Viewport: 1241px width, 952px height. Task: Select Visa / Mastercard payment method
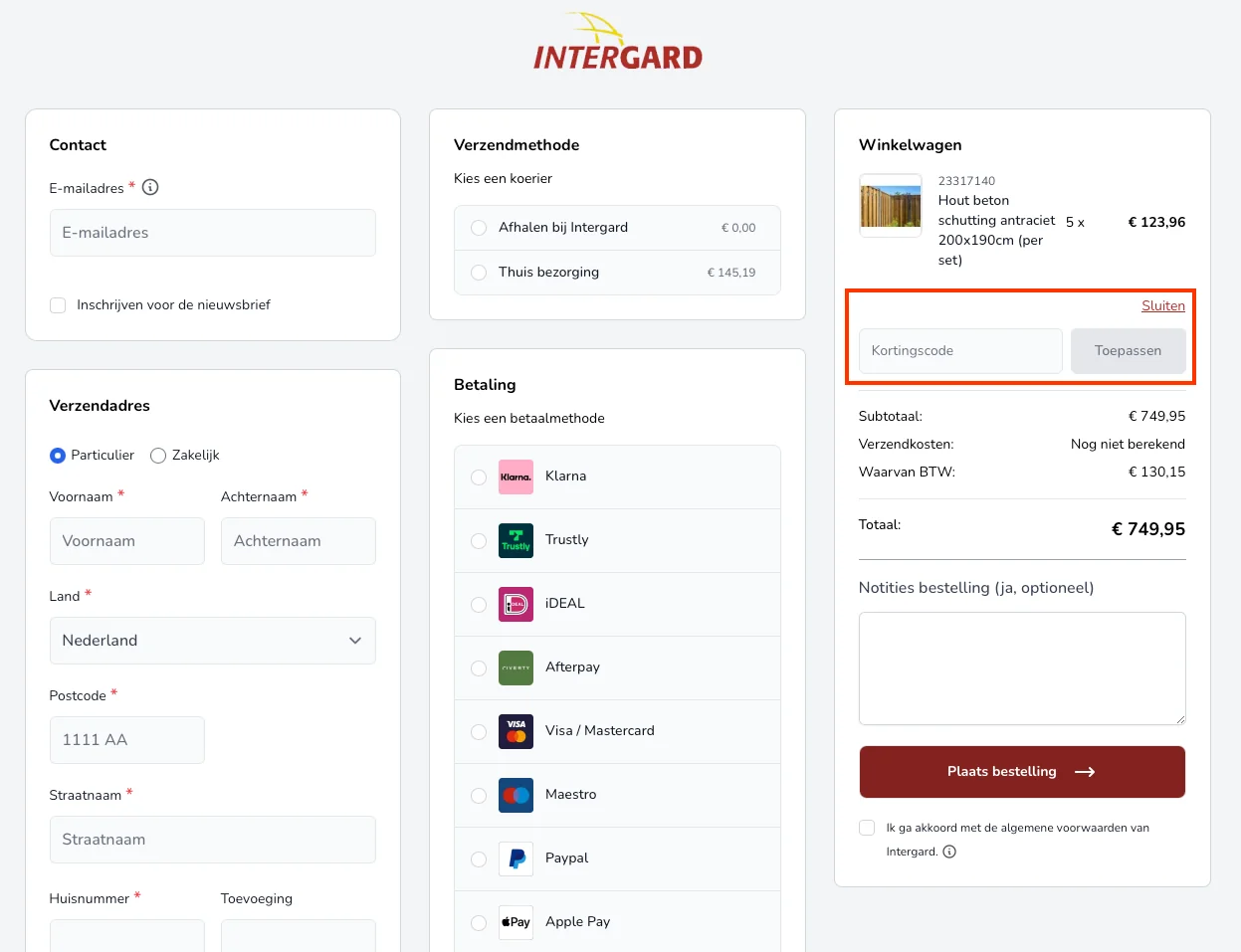(479, 731)
